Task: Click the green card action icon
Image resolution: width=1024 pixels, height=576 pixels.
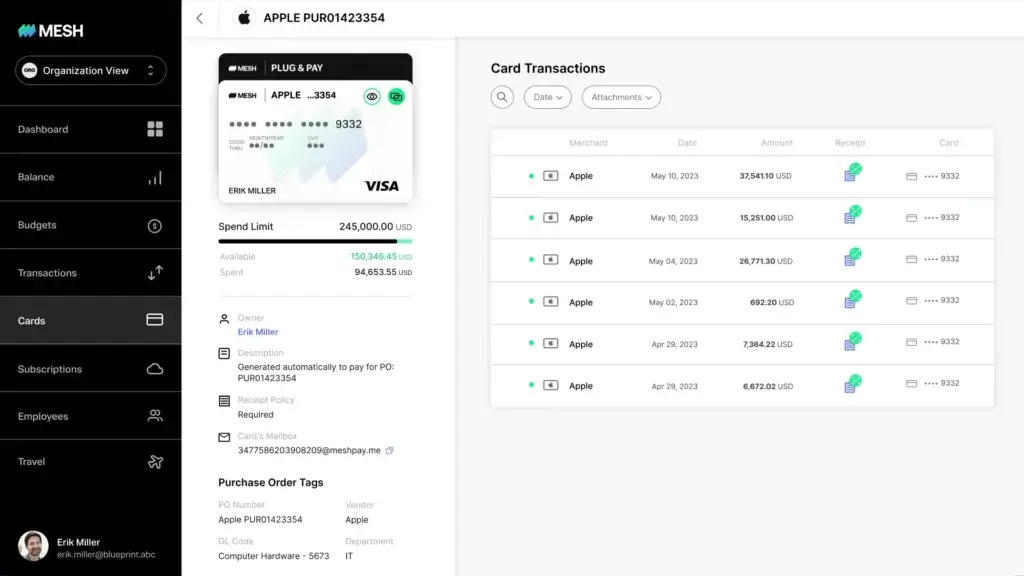Action: [x=396, y=97]
